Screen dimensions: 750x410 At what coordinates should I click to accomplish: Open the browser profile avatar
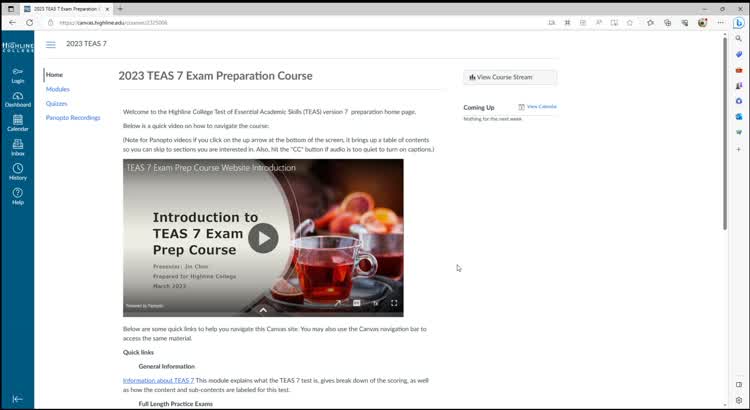tap(702, 22)
